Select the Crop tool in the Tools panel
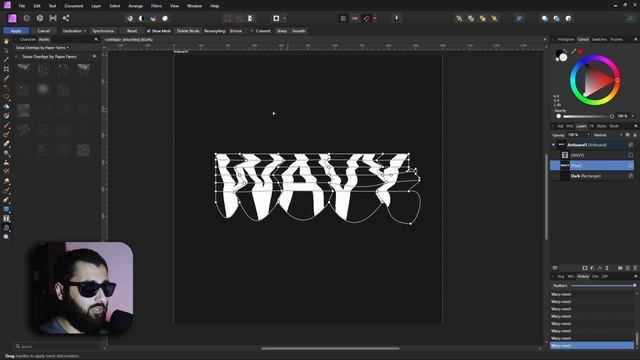This screenshot has height=360, width=640. 6,69
